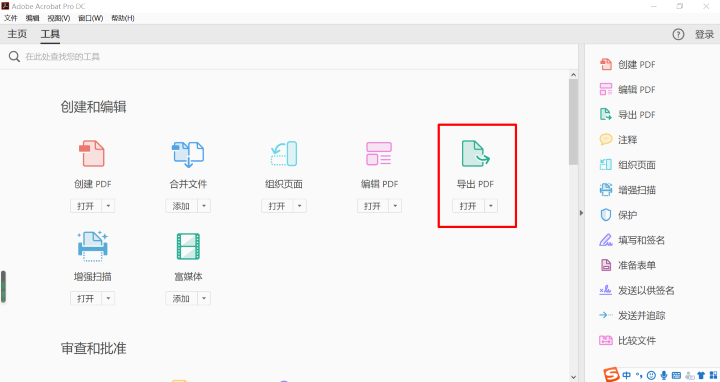Click the Sogou keyboard icon

[676, 375]
